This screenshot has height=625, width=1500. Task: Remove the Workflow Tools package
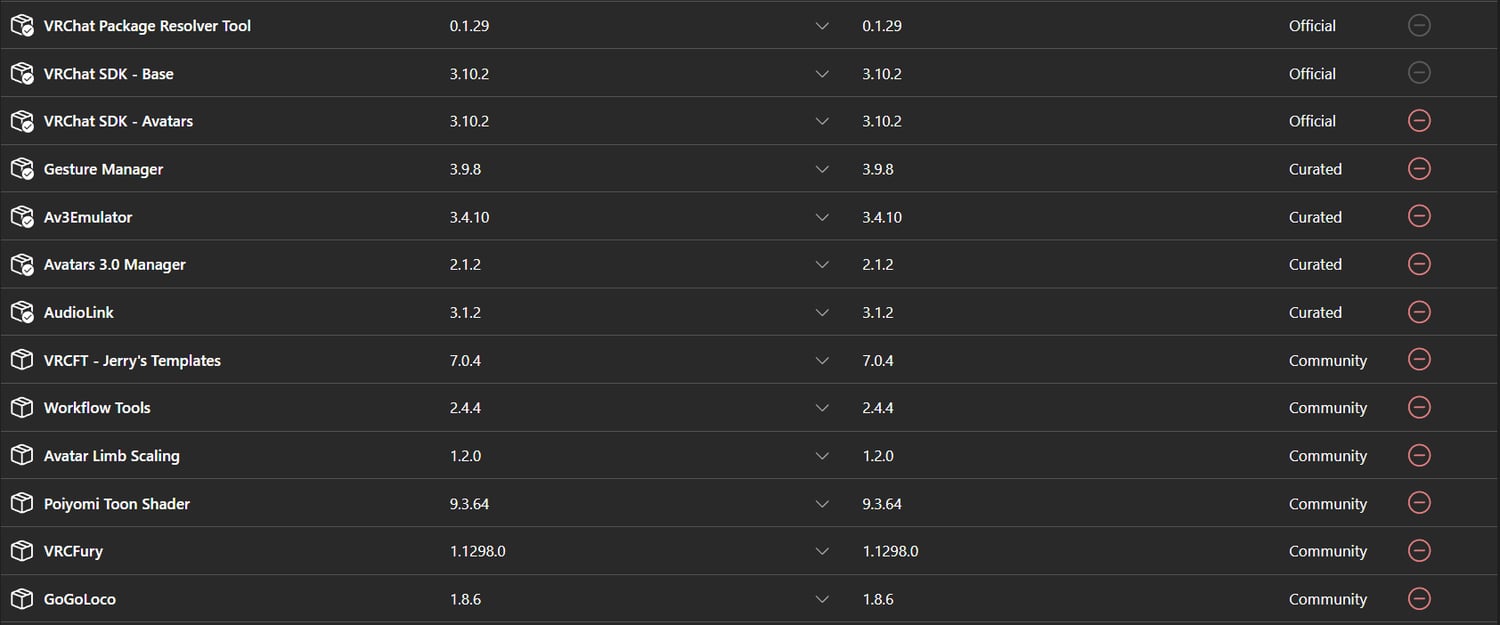(x=1418, y=407)
